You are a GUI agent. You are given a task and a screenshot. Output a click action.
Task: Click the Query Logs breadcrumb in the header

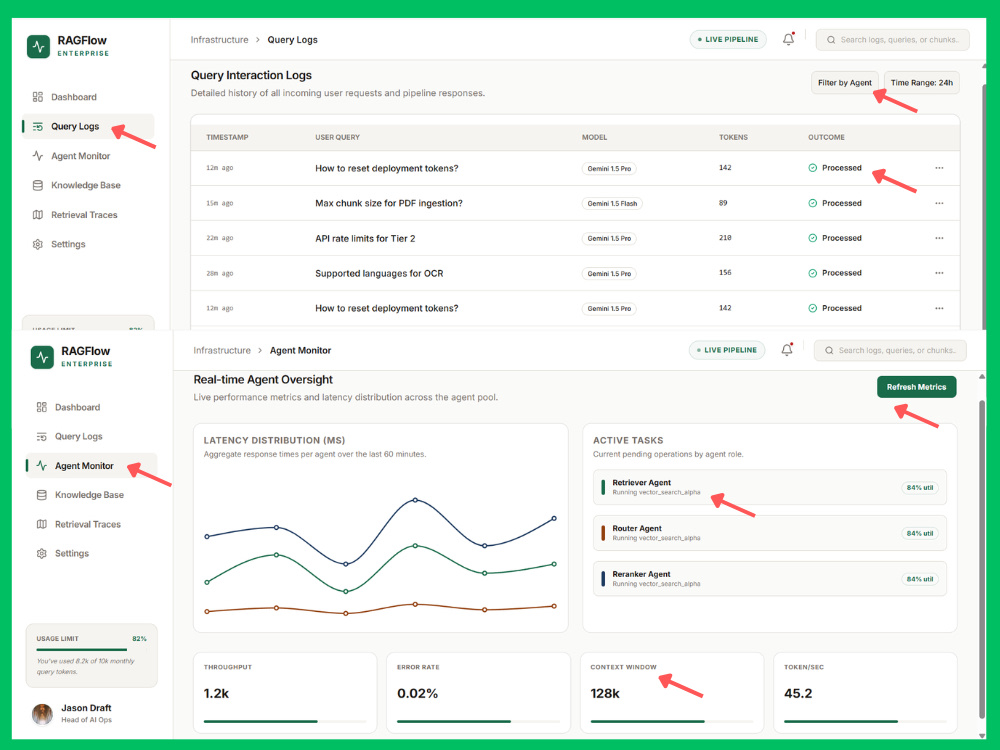(x=292, y=40)
